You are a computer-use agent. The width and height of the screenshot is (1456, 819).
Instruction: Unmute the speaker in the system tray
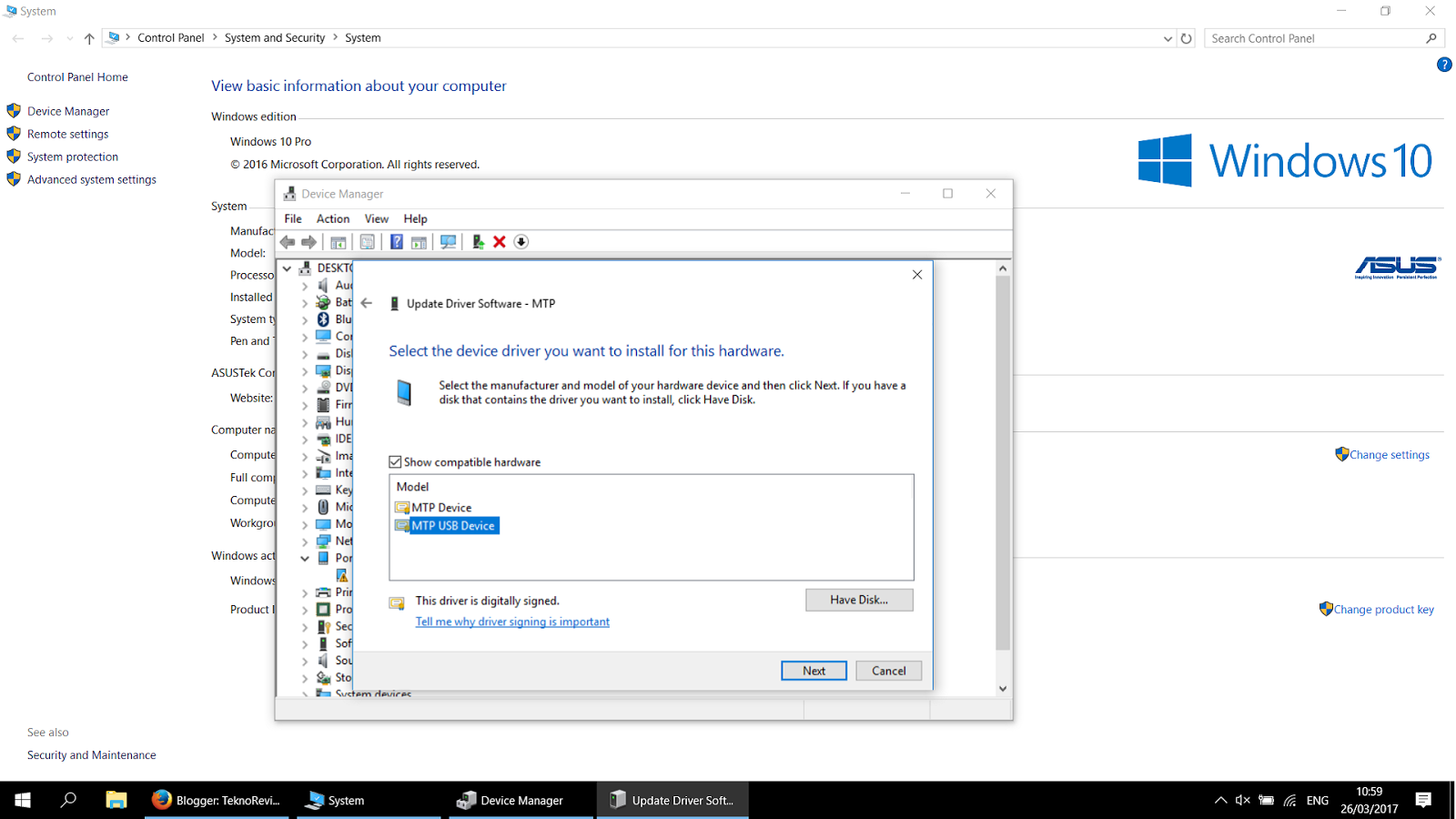click(1243, 800)
